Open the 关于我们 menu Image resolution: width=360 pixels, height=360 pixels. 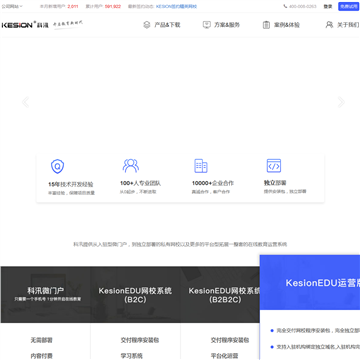[348, 25]
